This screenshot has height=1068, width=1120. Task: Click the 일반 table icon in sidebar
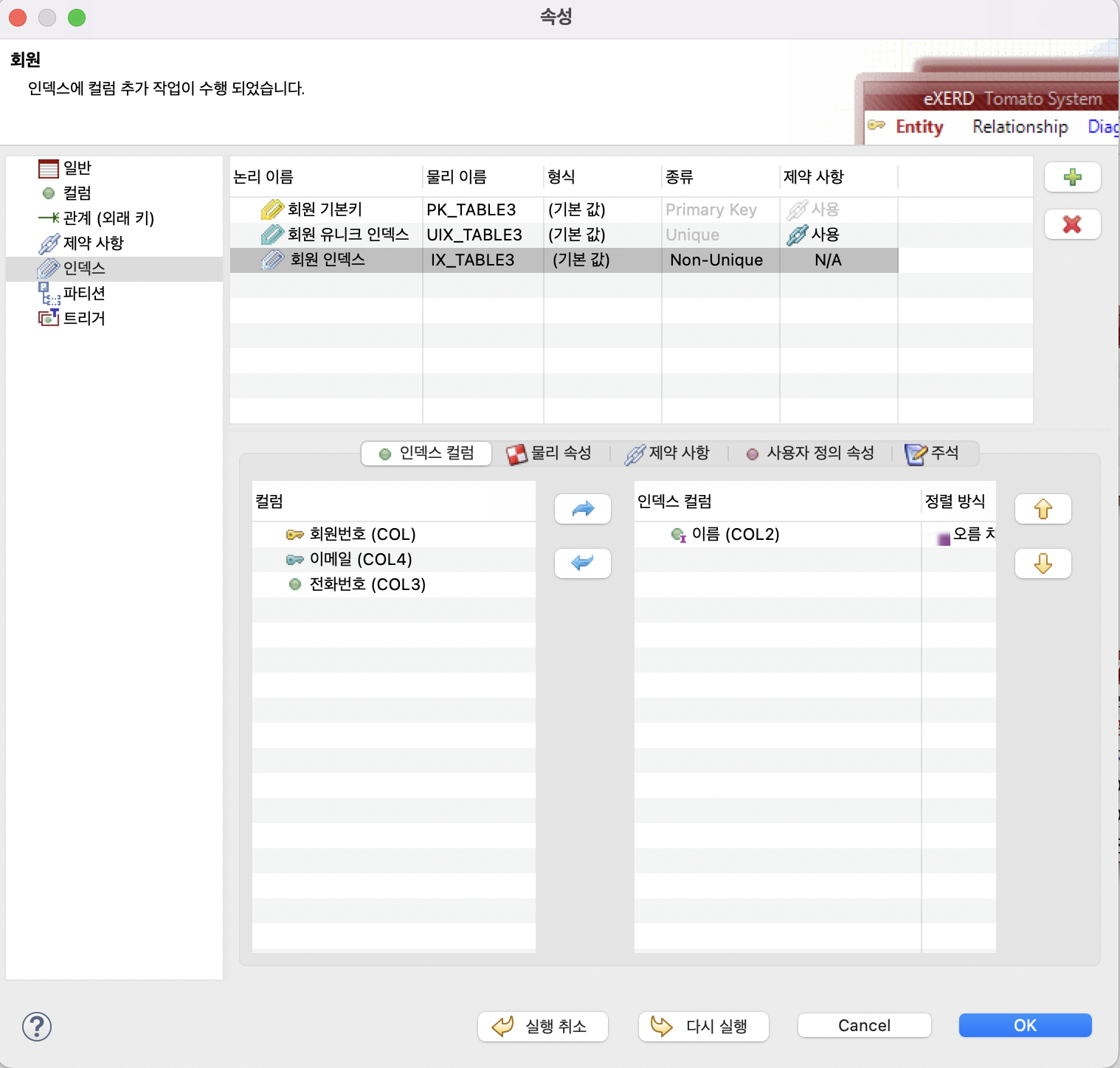coord(49,169)
